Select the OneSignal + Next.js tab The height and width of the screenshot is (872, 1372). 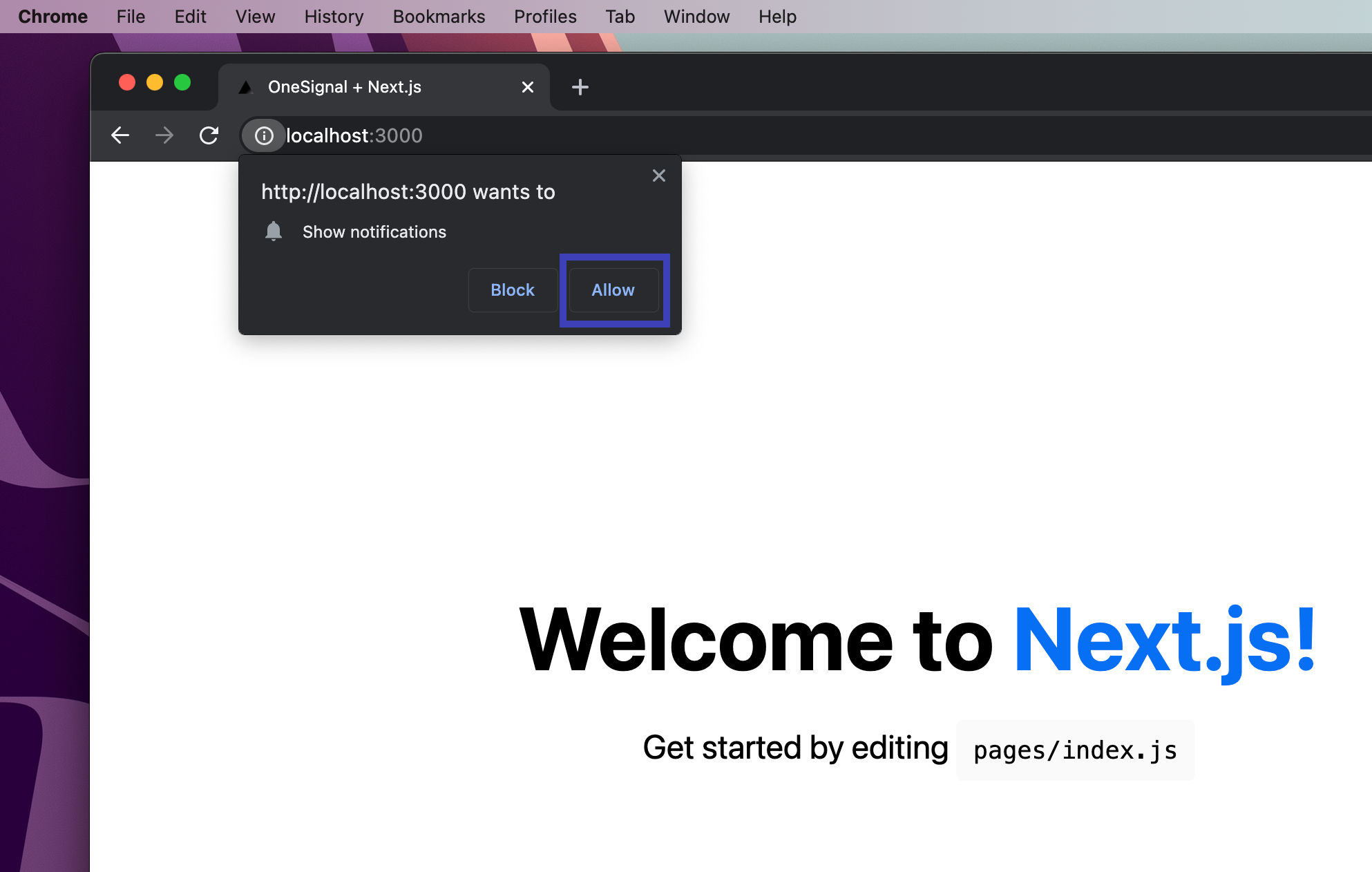384,87
